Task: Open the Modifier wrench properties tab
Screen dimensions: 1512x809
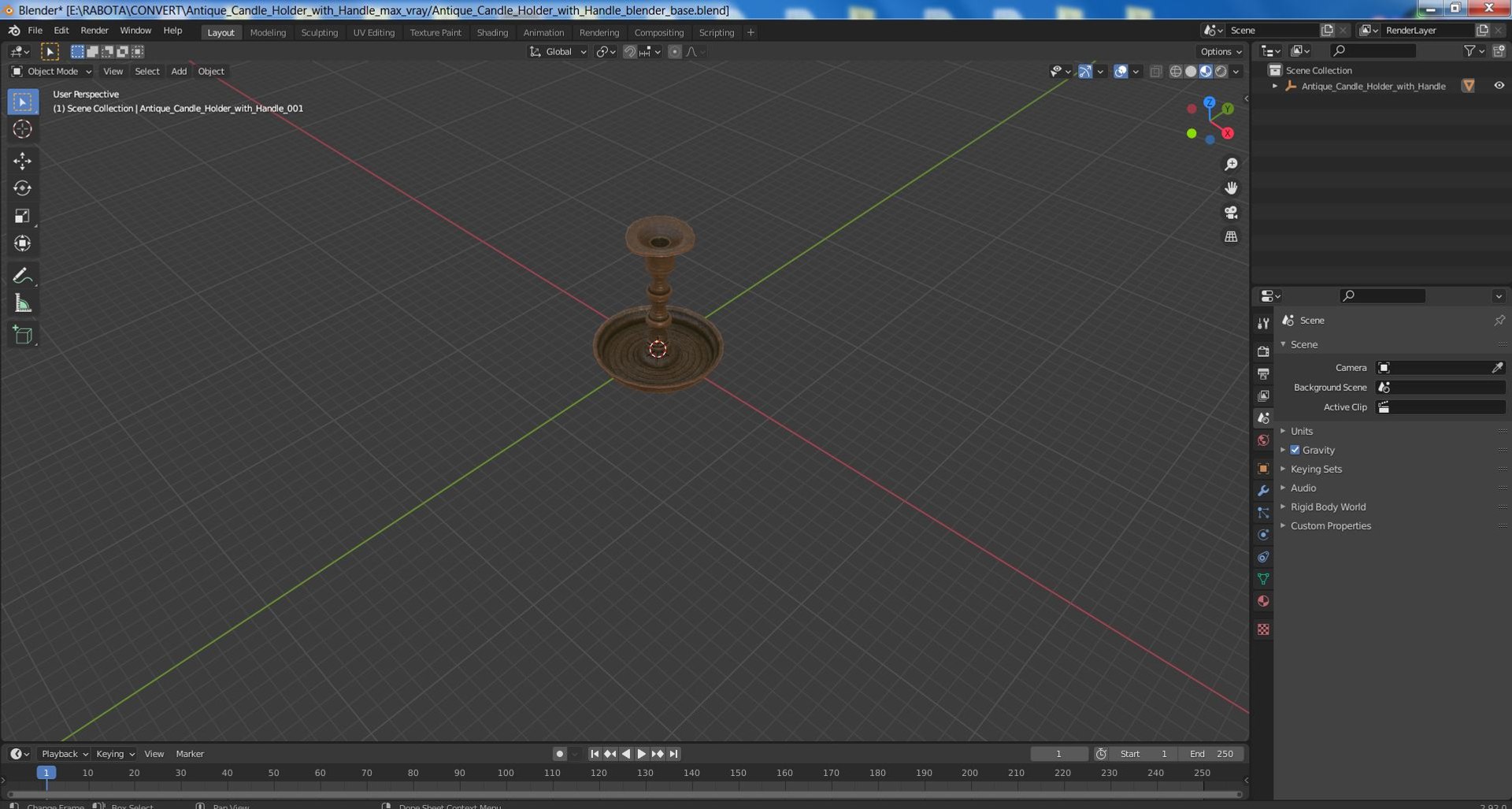Action: [1263, 491]
